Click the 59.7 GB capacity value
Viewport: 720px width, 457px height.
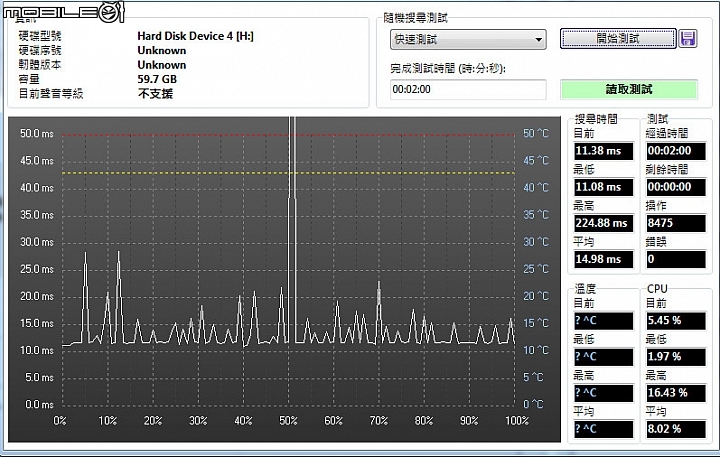click(157, 79)
